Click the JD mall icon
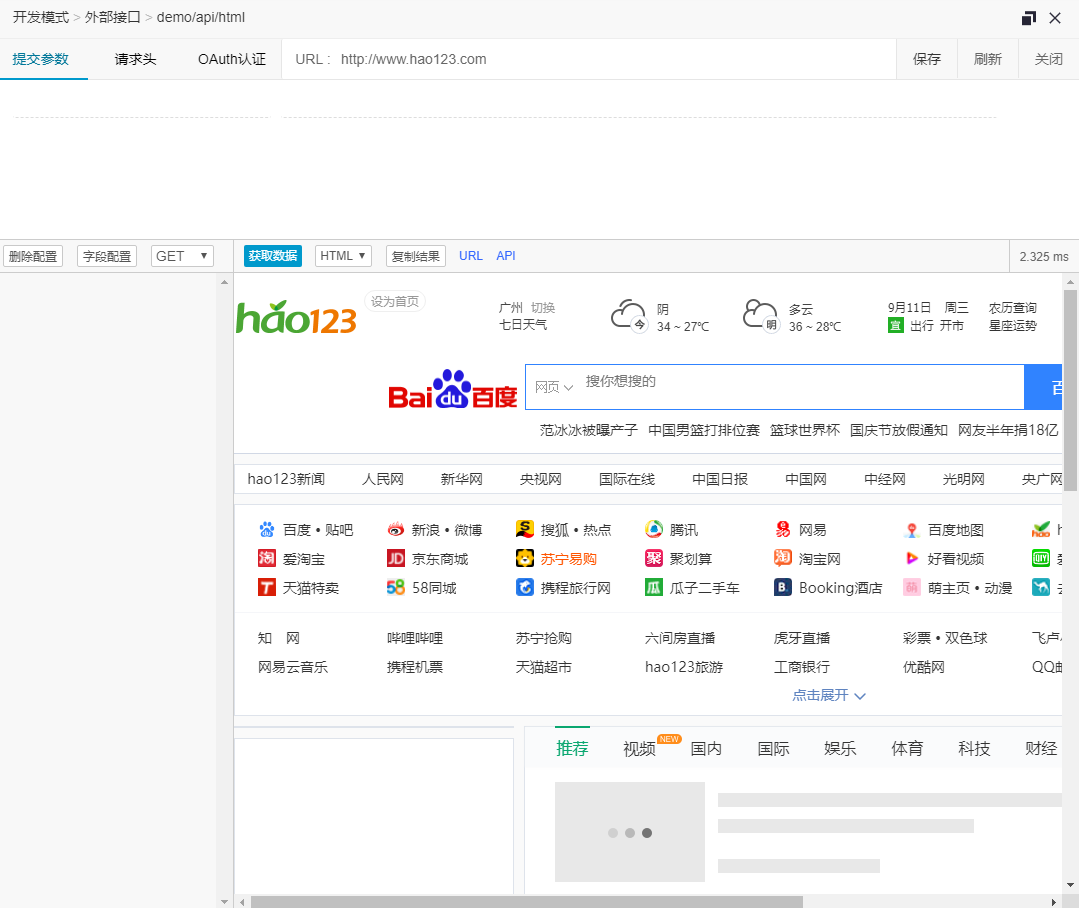 click(396, 558)
